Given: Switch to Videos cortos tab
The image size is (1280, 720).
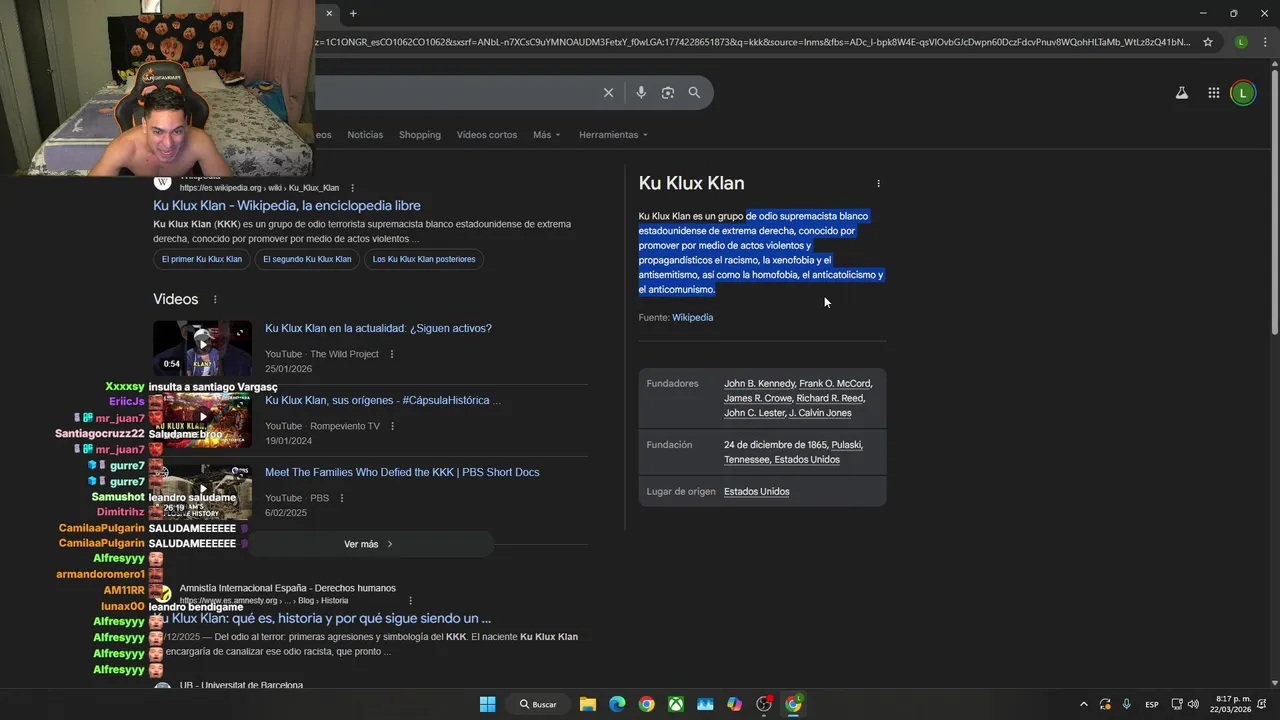Looking at the screenshot, I should [487, 135].
